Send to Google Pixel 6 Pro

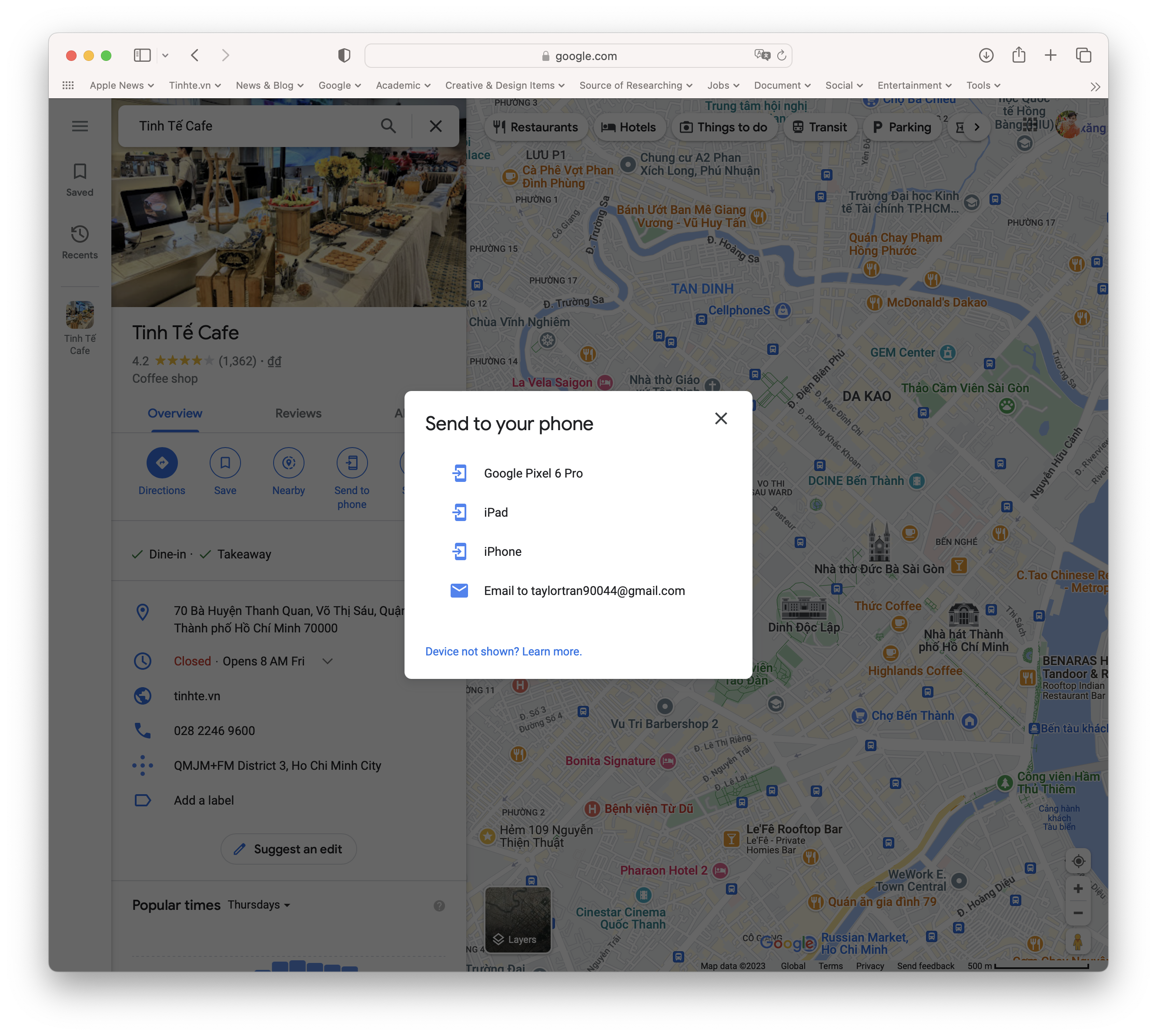click(578, 473)
